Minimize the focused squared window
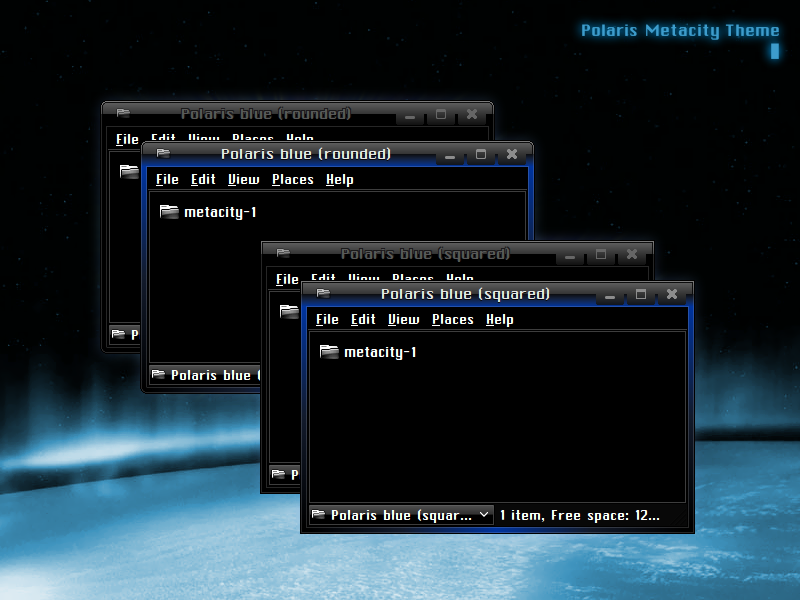This screenshot has width=800, height=600. click(x=610, y=295)
